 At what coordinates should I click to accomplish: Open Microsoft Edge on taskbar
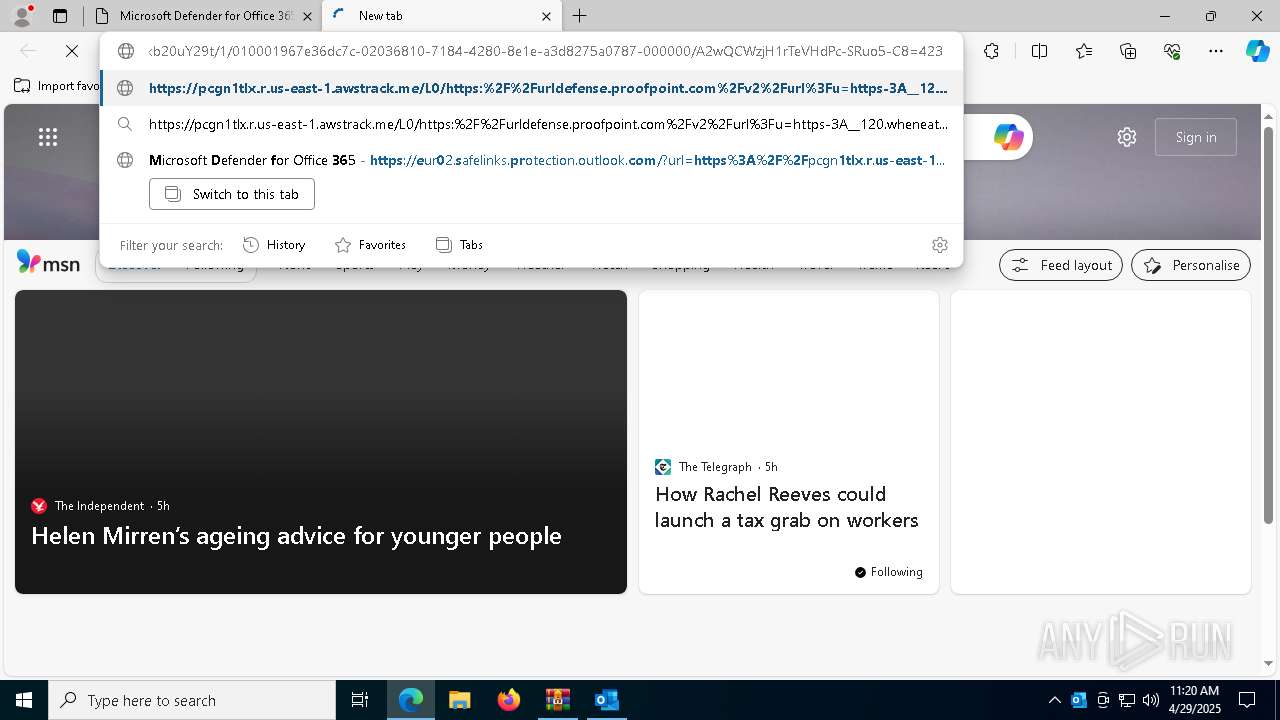pos(411,700)
